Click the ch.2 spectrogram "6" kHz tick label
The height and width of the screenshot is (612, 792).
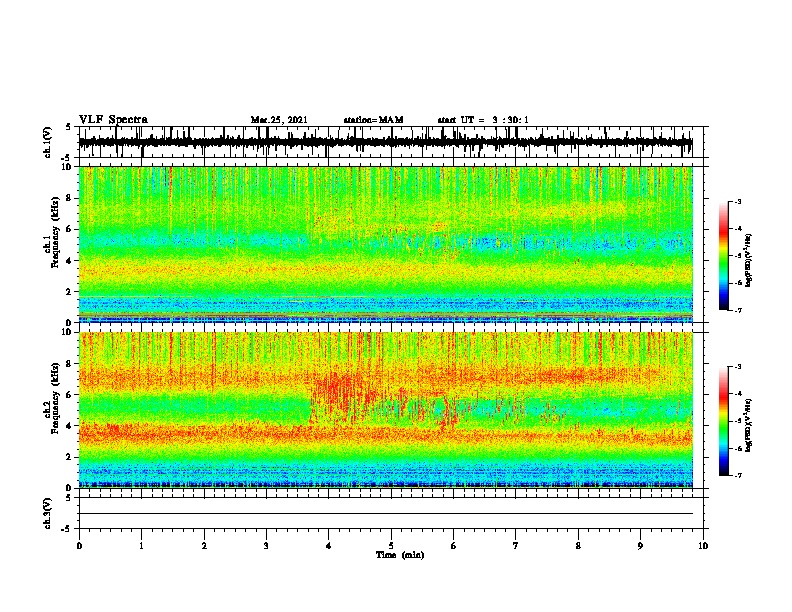(71, 394)
